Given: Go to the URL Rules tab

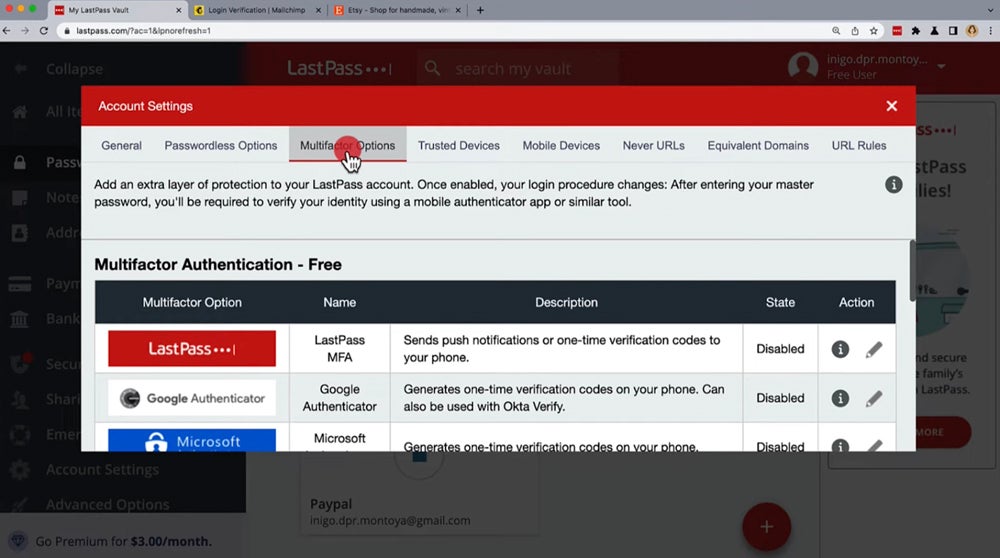Looking at the screenshot, I should [x=859, y=145].
